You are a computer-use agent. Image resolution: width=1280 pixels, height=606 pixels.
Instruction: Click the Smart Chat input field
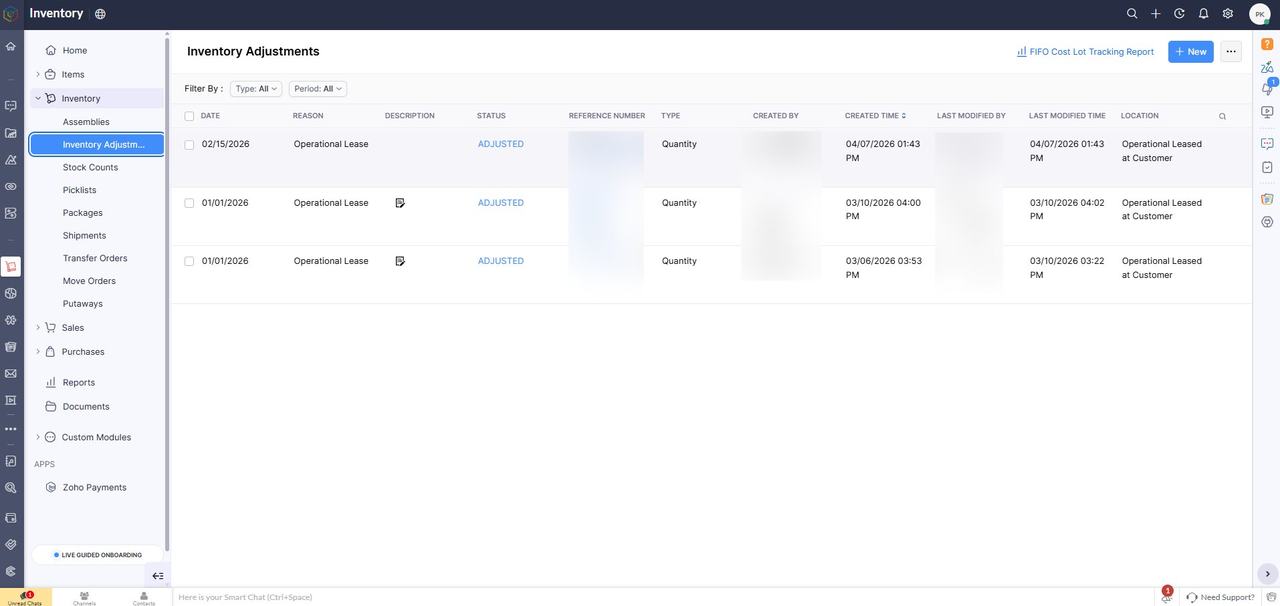pyautogui.click(x=660, y=597)
